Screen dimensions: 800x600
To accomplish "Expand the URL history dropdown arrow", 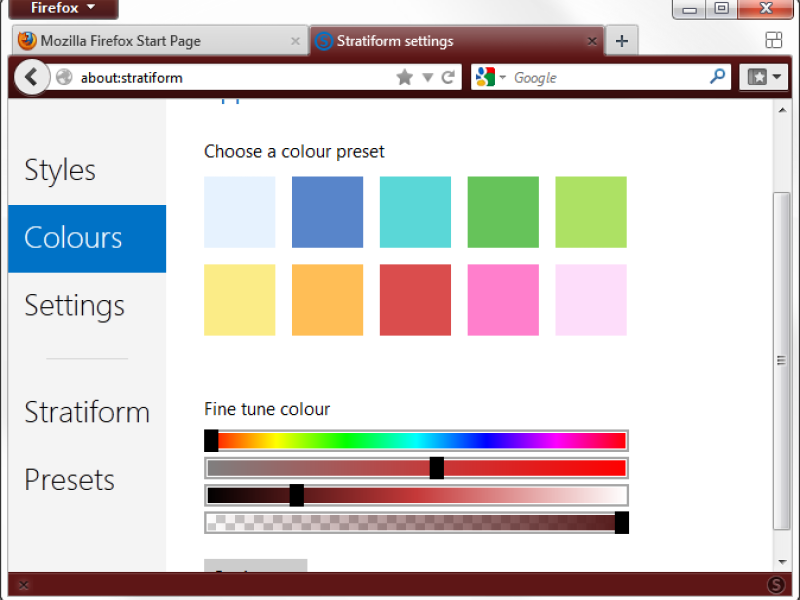I will coord(428,77).
